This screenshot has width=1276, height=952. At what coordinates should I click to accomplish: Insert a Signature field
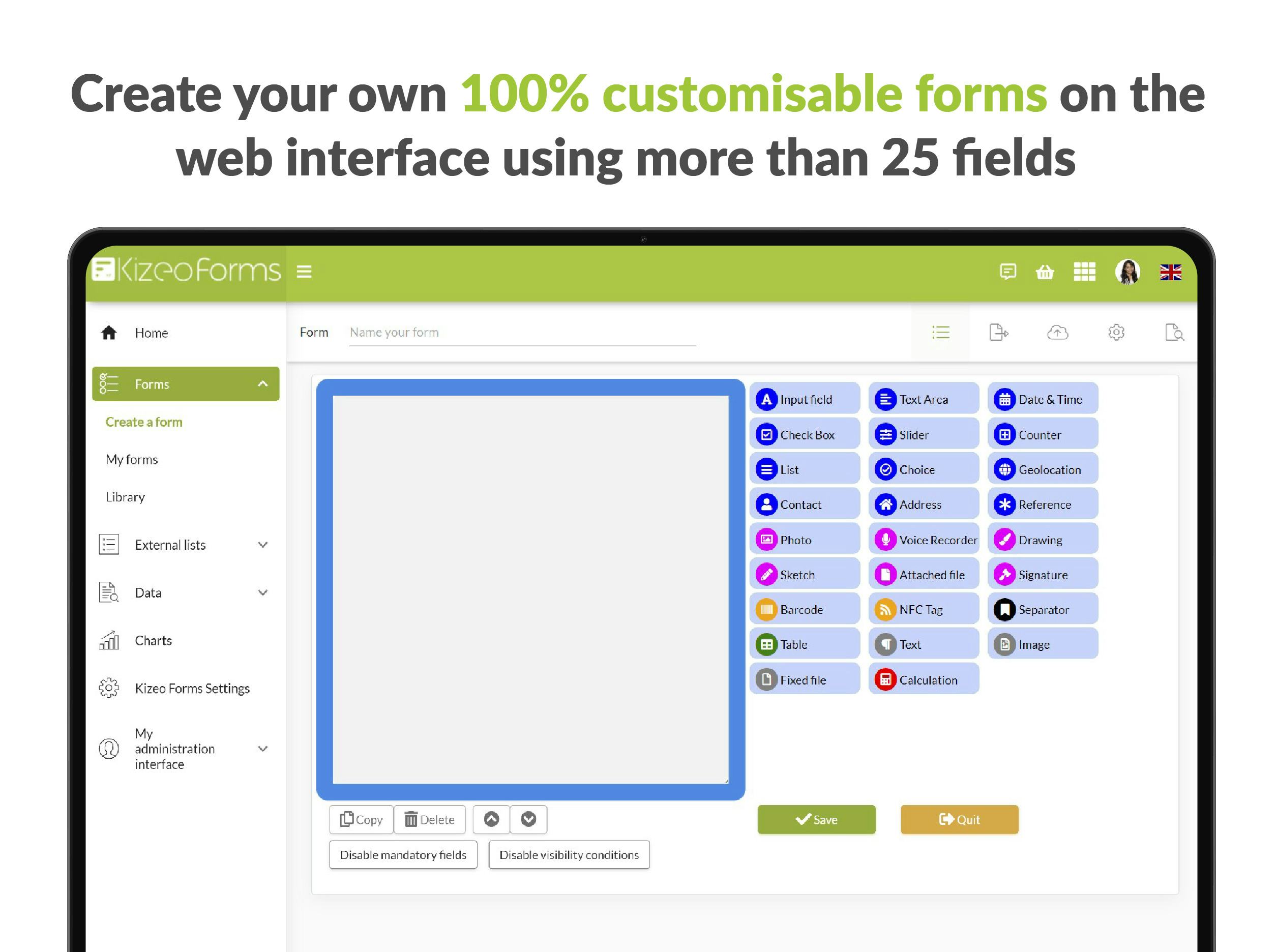1042,575
